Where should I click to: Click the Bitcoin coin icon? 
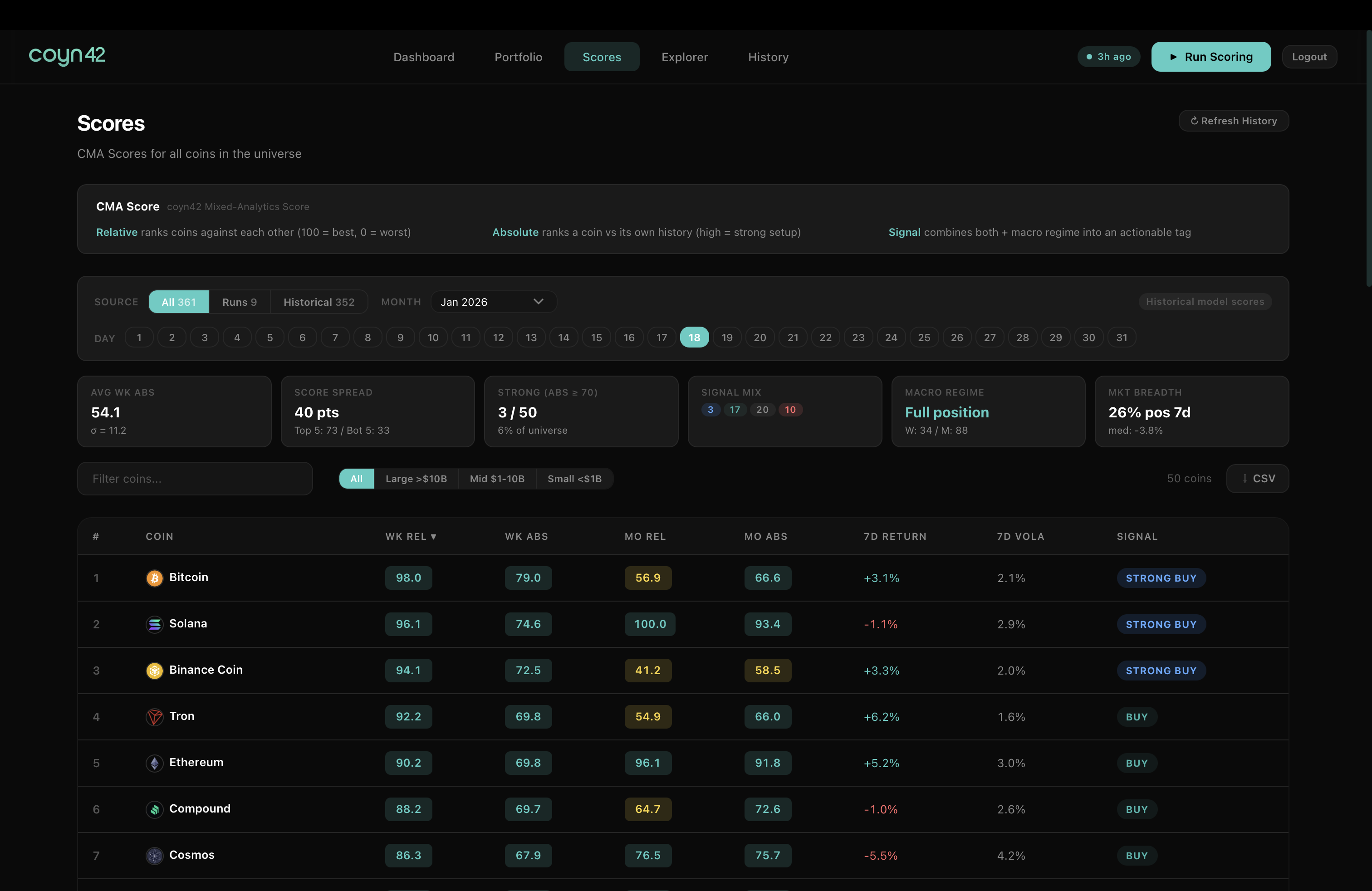click(x=154, y=578)
